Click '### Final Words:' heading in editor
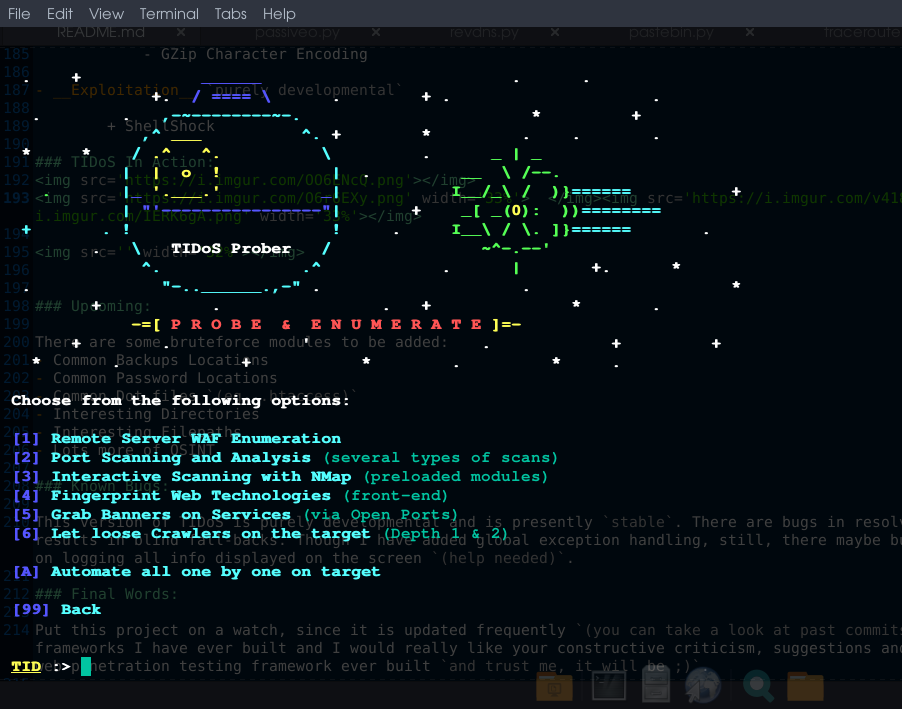This screenshot has width=902, height=709. point(106,594)
